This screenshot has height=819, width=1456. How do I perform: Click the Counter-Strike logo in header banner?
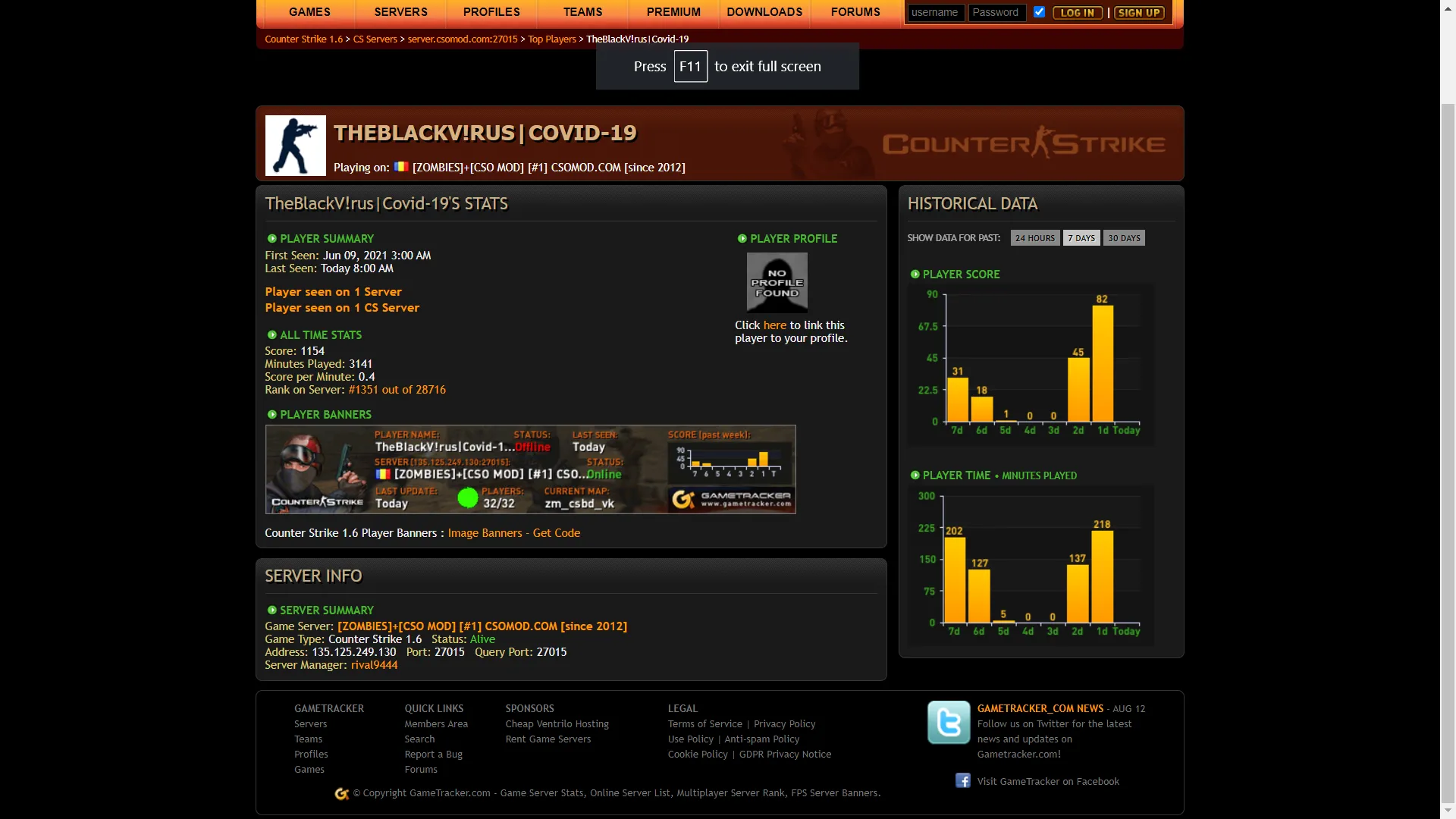click(x=1024, y=143)
